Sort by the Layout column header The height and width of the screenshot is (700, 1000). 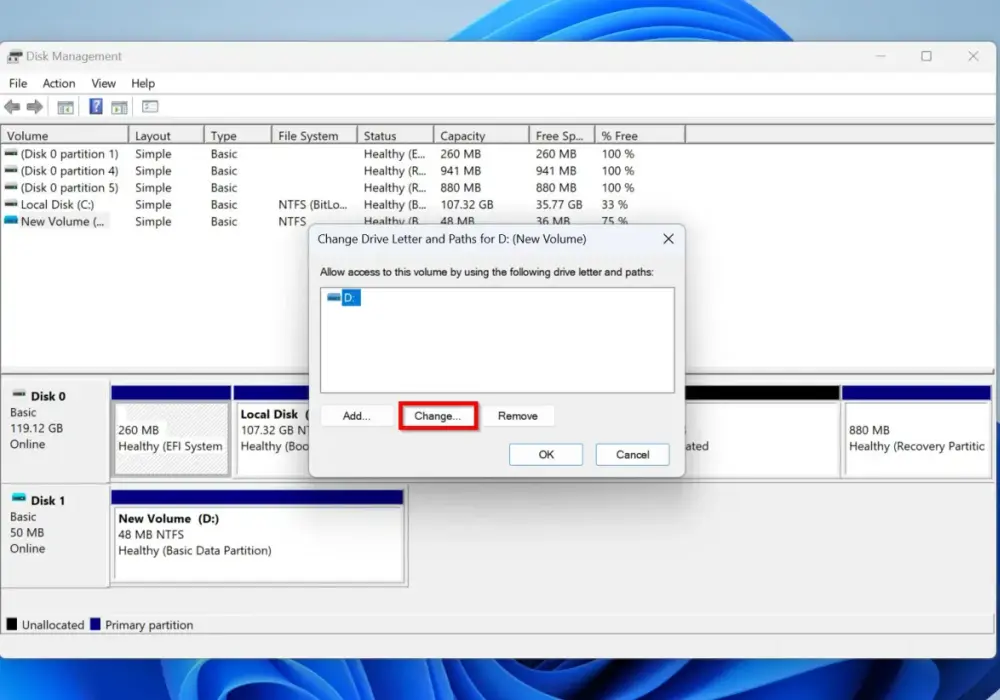tap(166, 135)
